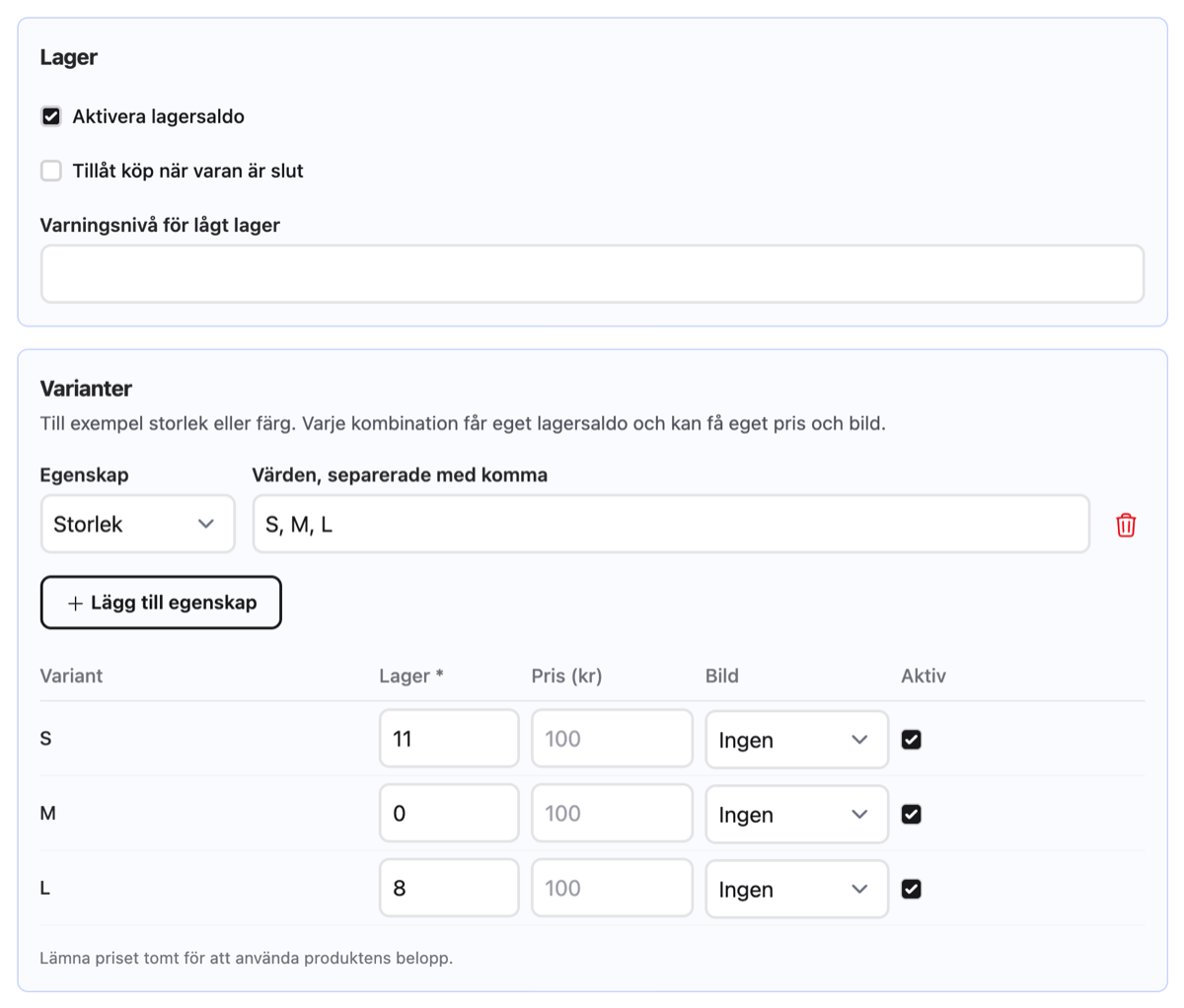Viewport: 1184px width, 1008px height.
Task: Click Pris field for variant M
Action: (612, 814)
